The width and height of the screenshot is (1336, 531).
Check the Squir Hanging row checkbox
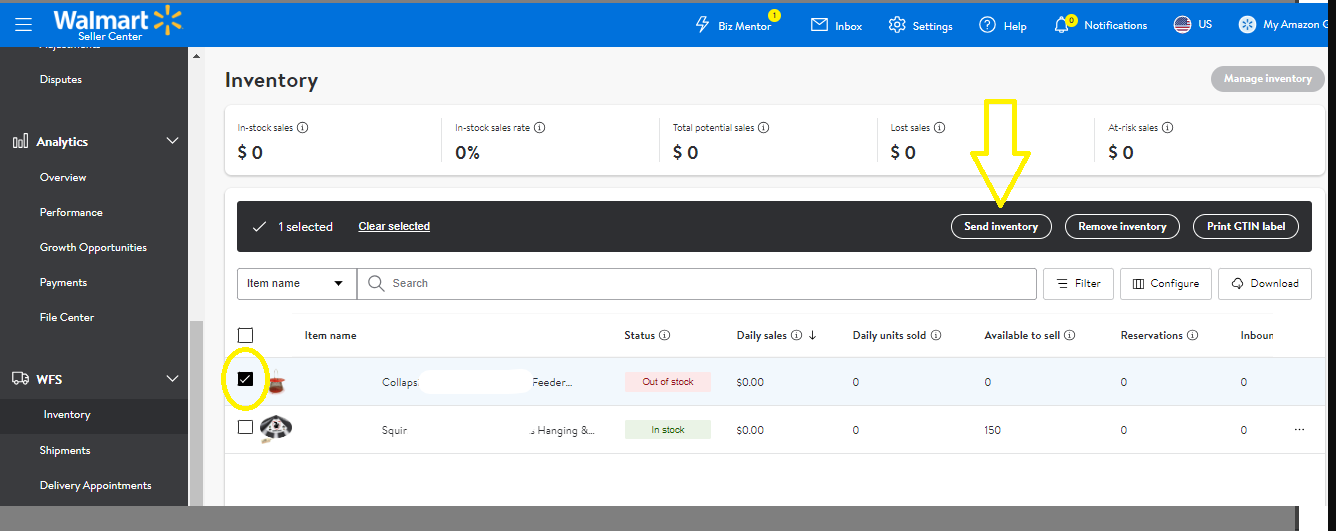pos(246,427)
